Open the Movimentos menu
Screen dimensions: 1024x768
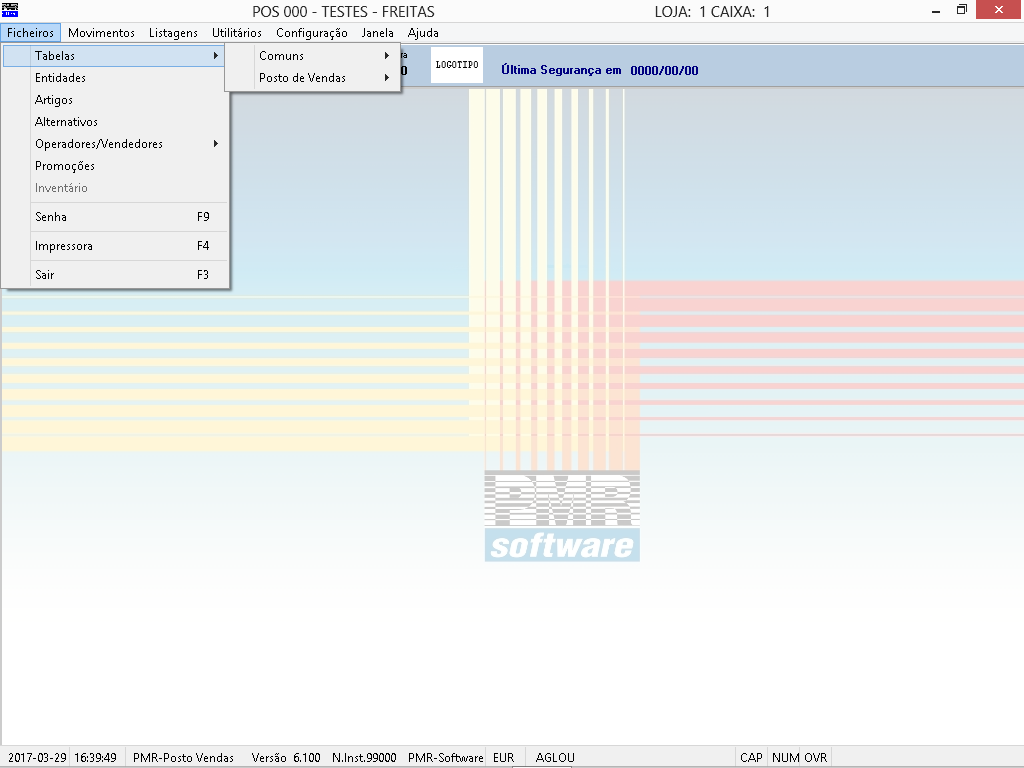(101, 33)
